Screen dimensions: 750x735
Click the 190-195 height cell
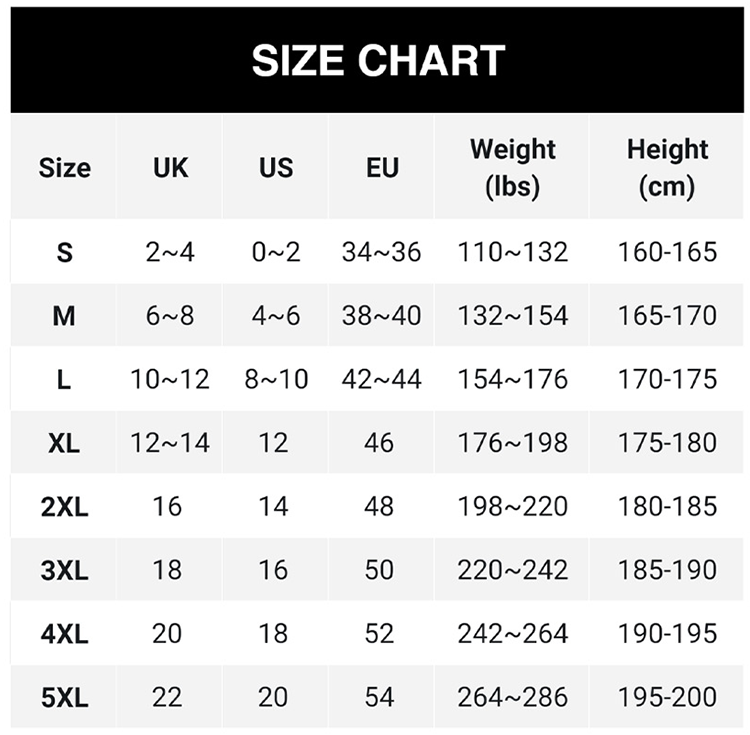[x=667, y=633]
